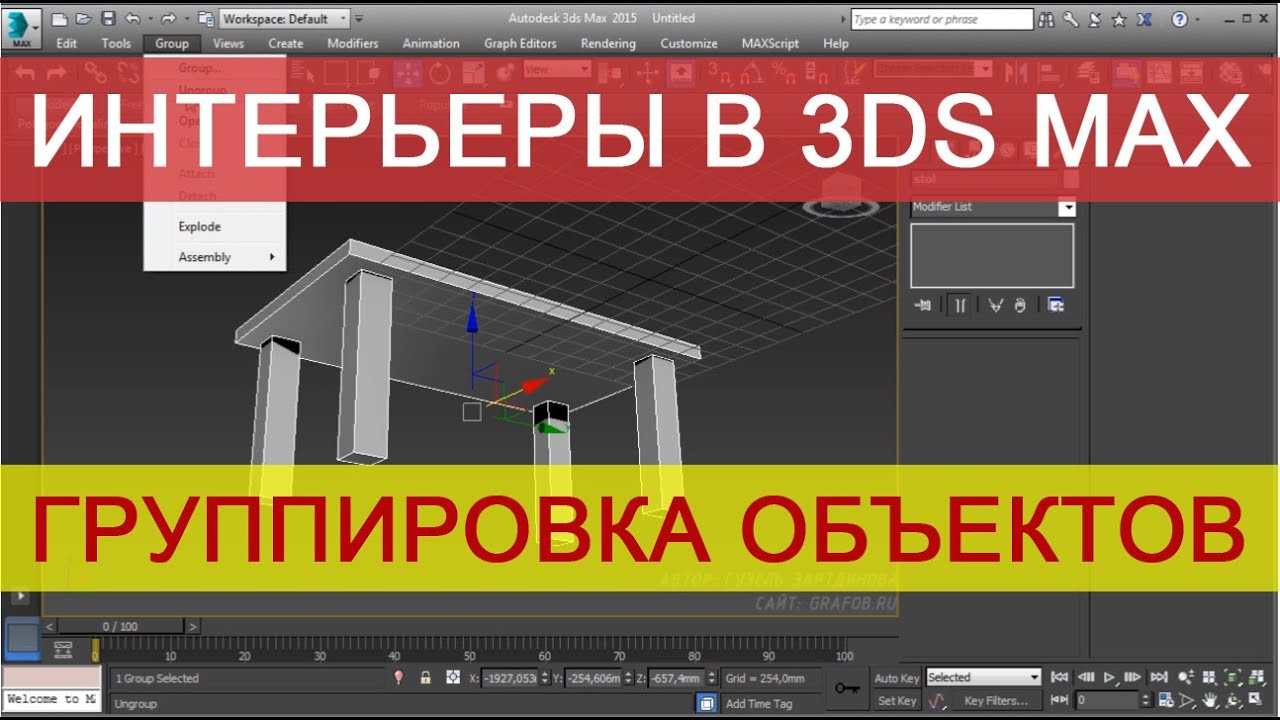Open the Workspace: Default dropdown
1280x720 pixels.
pyautogui.click(x=285, y=18)
